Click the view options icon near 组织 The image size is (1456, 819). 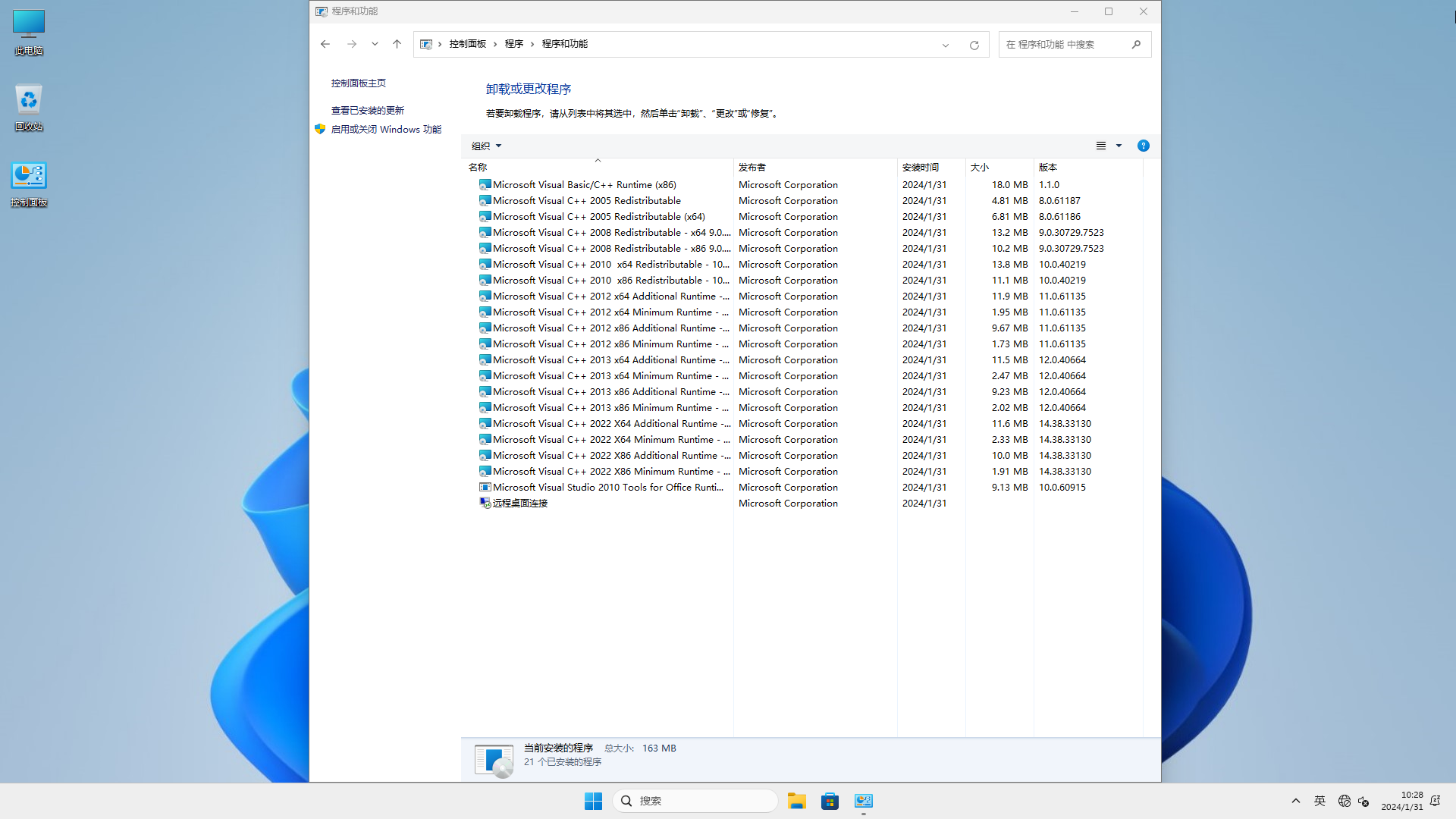click(1101, 145)
